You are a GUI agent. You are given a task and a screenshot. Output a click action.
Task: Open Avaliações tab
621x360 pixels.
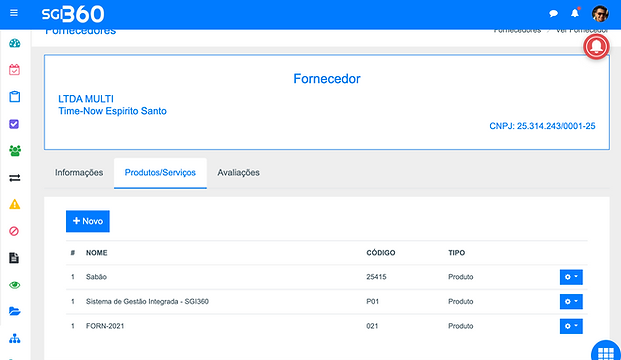[238, 173]
